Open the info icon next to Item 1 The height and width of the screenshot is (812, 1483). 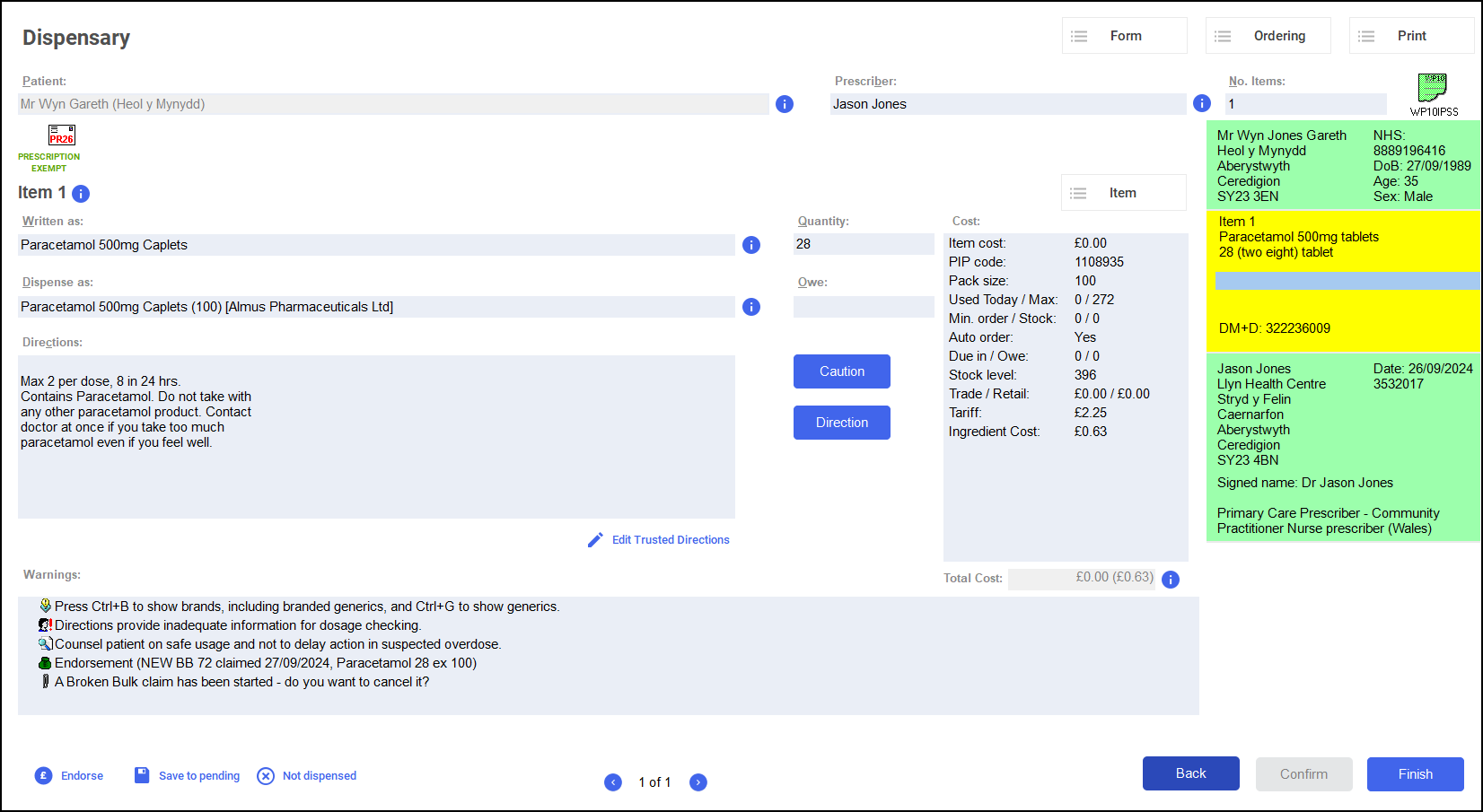click(81, 194)
